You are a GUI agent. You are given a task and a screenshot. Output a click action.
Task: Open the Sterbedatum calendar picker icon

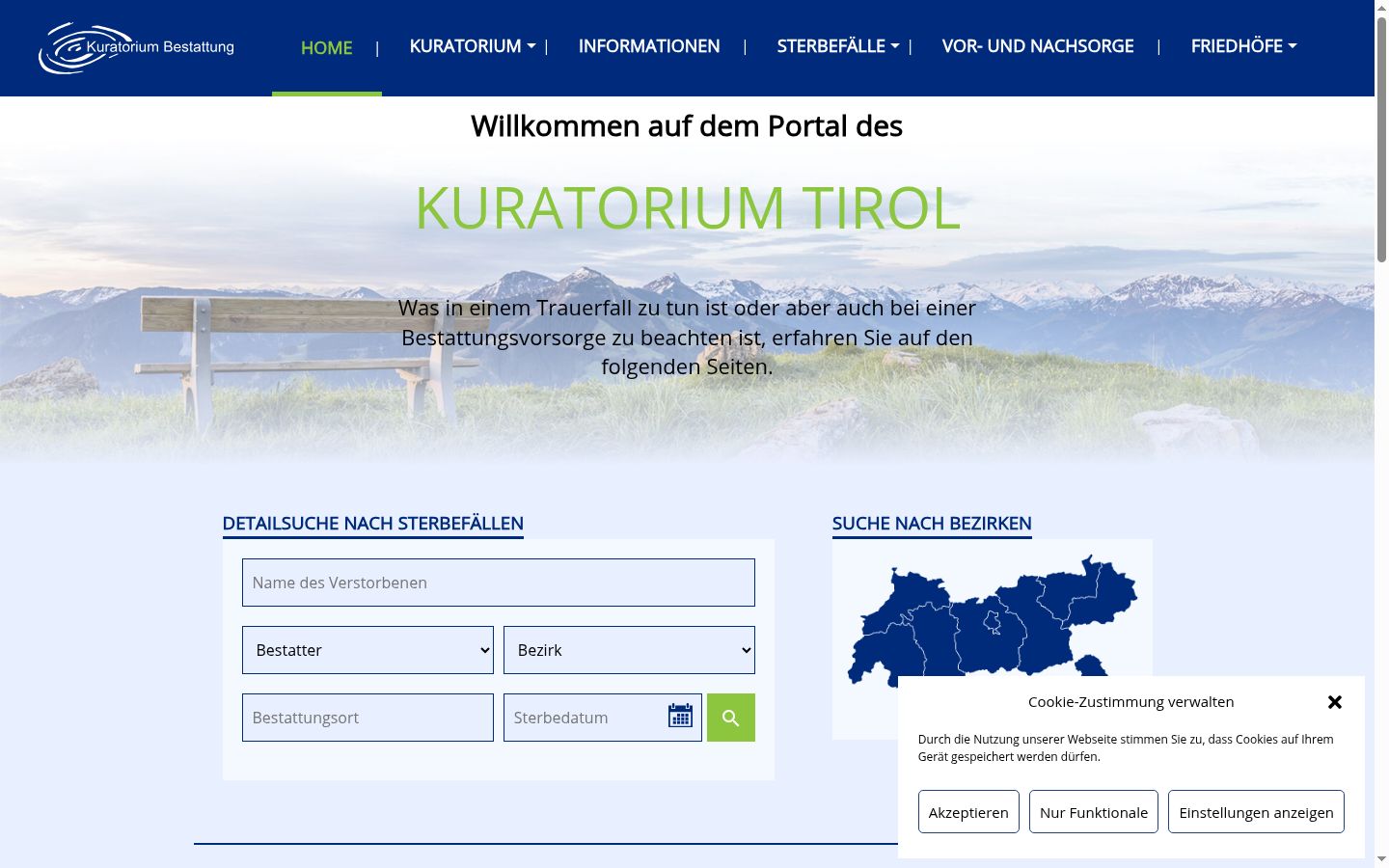coord(680,716)
